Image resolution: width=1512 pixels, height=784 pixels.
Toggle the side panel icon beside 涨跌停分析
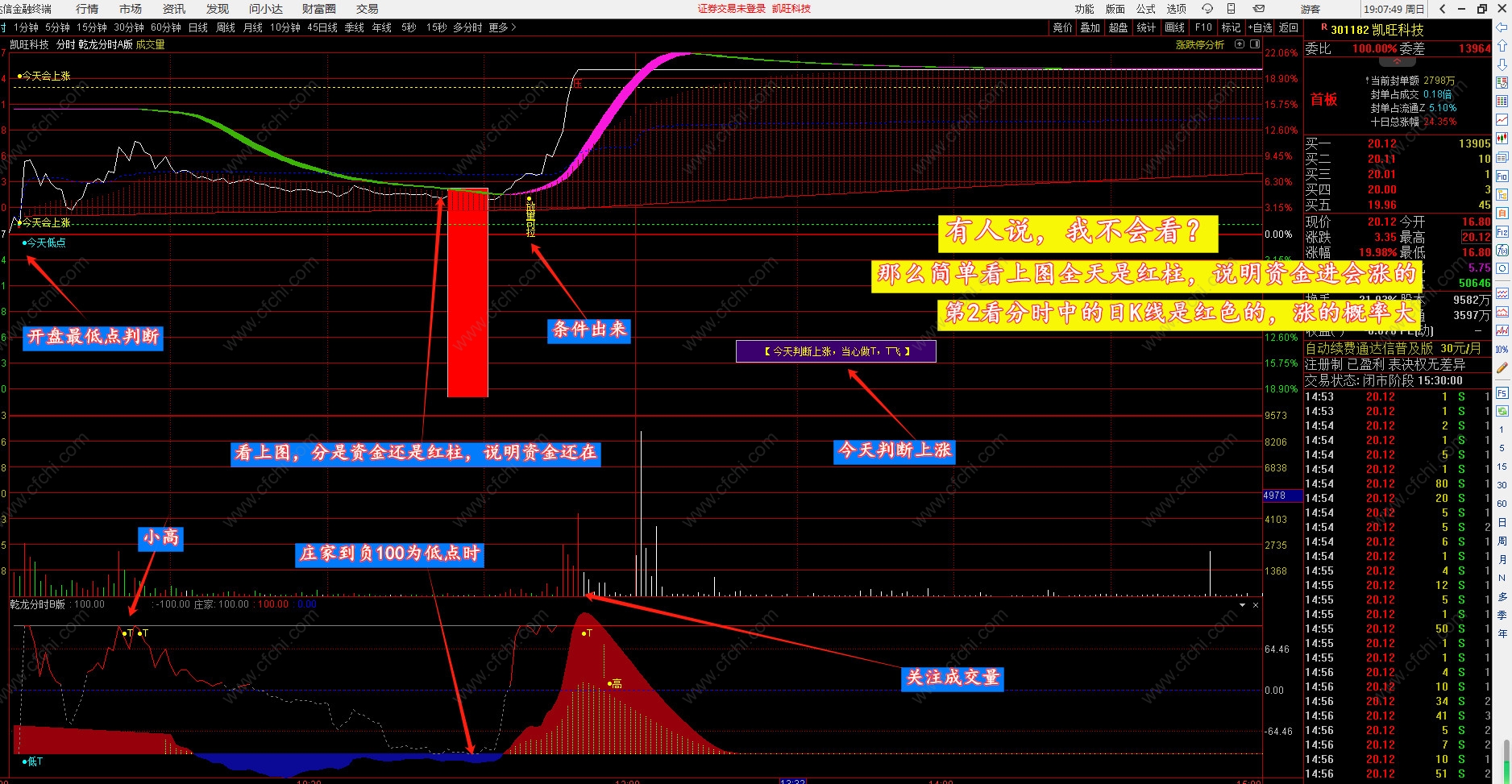(x=1255, y=44)
